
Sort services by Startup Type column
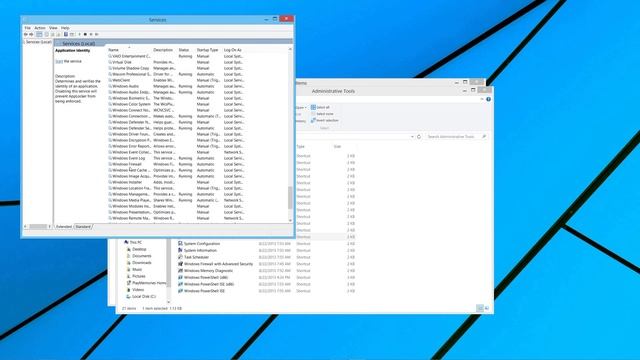click(207, 50)
